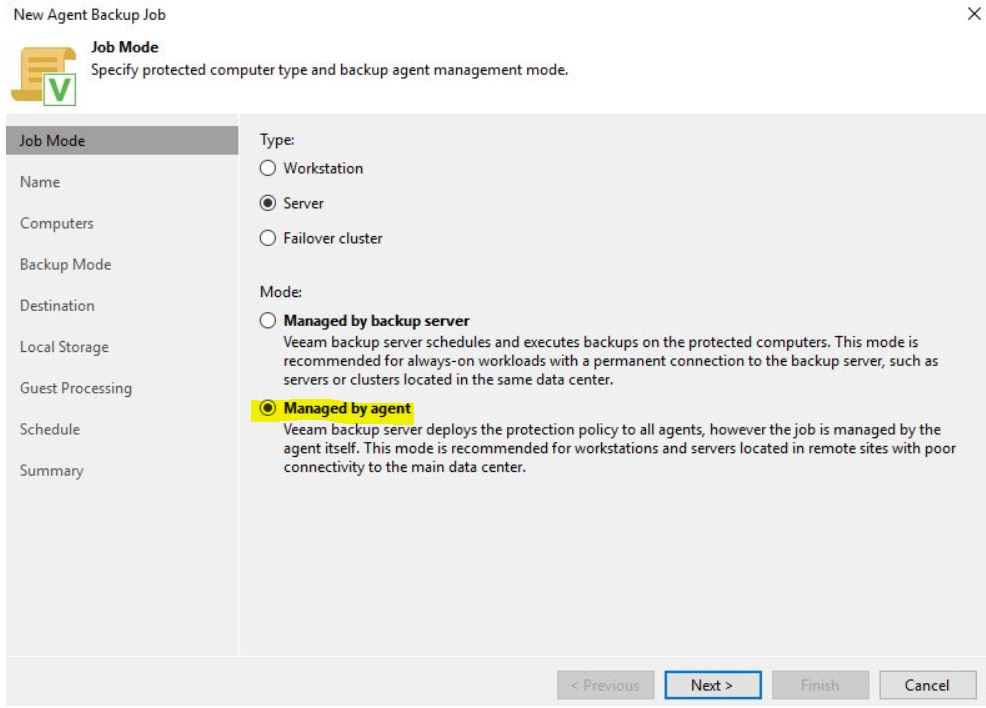Switch to the Backup Mode step
This screenshot has width=986, height=708.
click(x=65, y=264)
